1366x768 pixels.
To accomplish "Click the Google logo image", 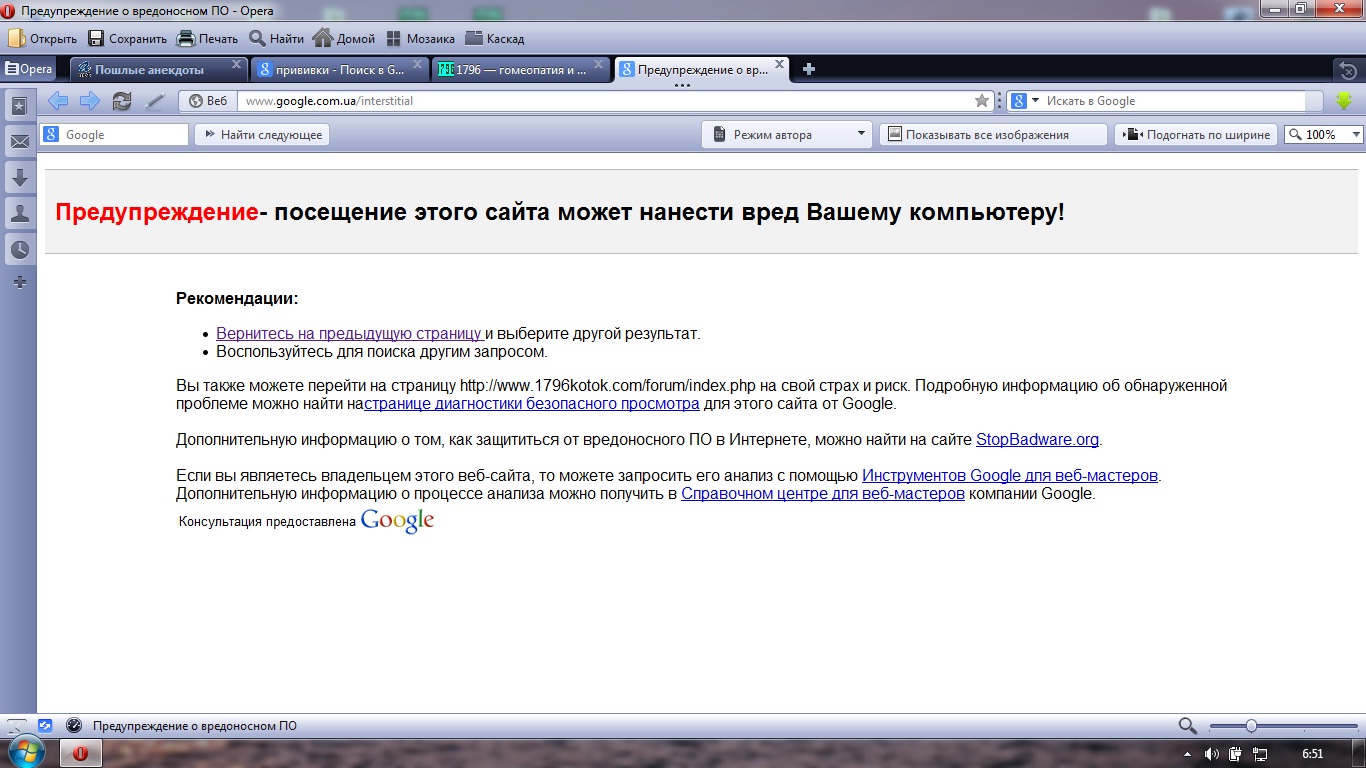I will click(397, 521).
